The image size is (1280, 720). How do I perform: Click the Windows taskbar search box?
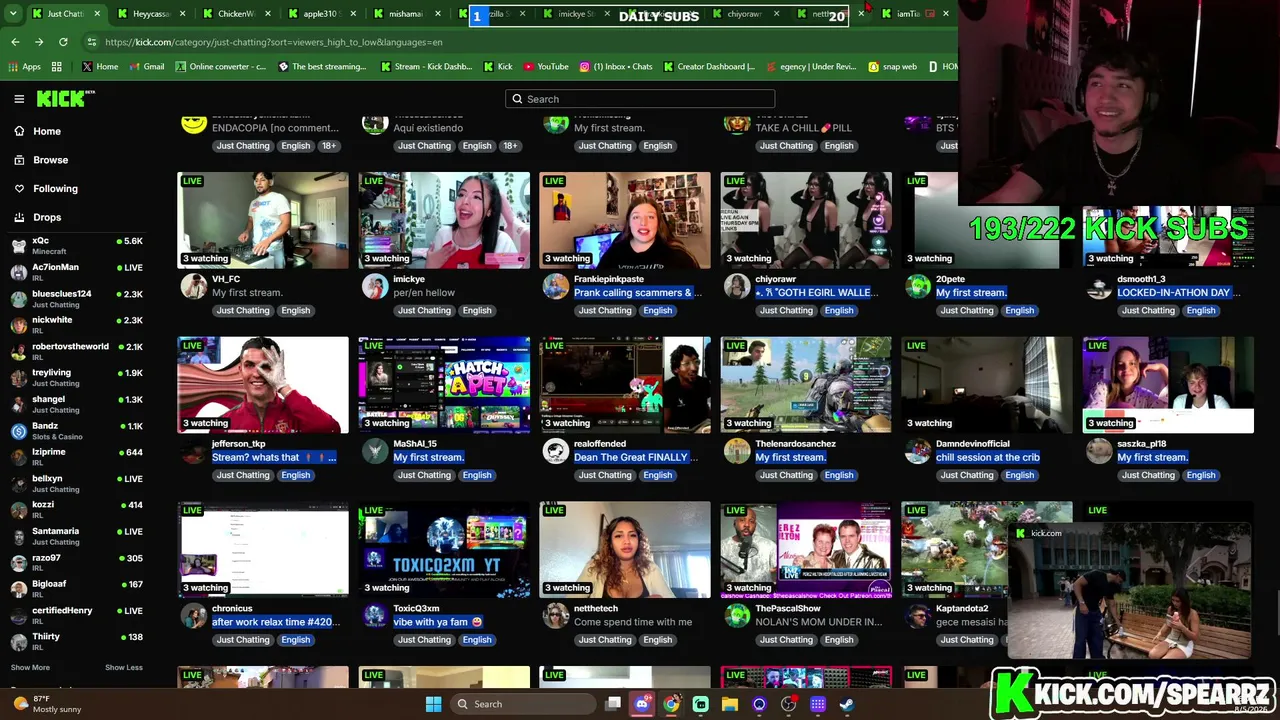(521, 704)
